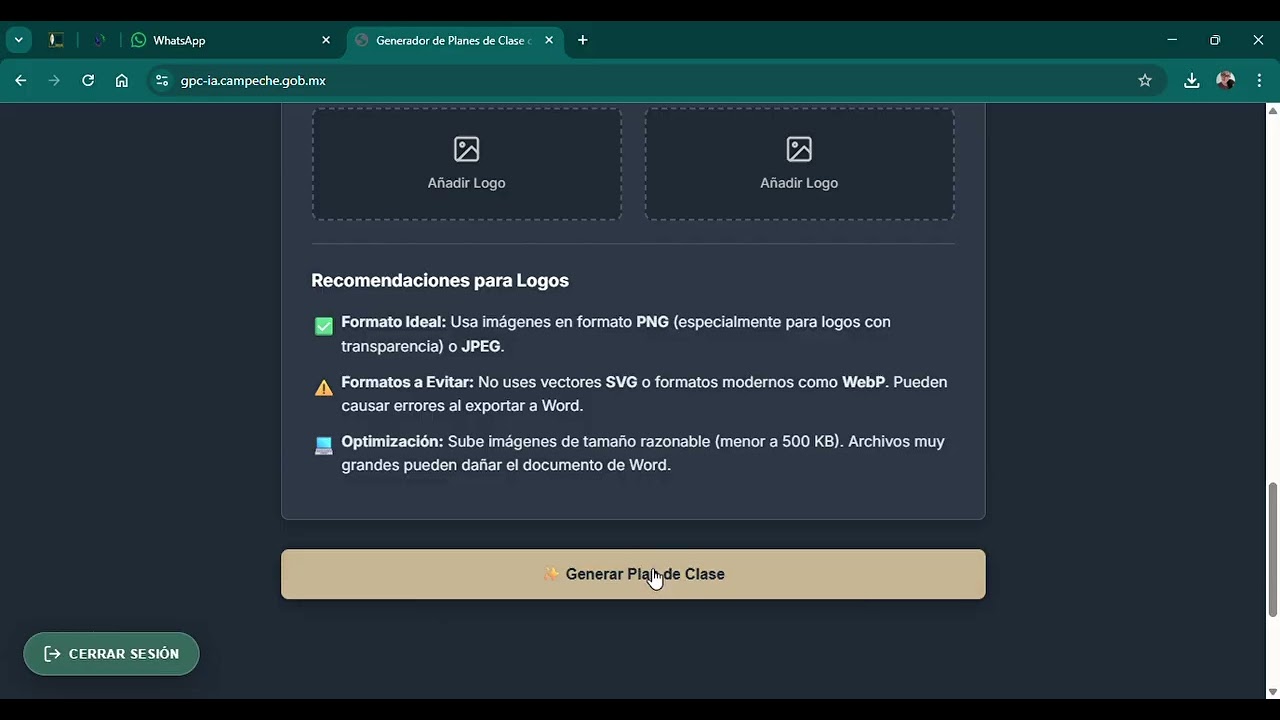Expand the tab search dropdown arrow
The height and width of the screenshot is (720, 1280).
pyautogui.click(x=18, y=40)
